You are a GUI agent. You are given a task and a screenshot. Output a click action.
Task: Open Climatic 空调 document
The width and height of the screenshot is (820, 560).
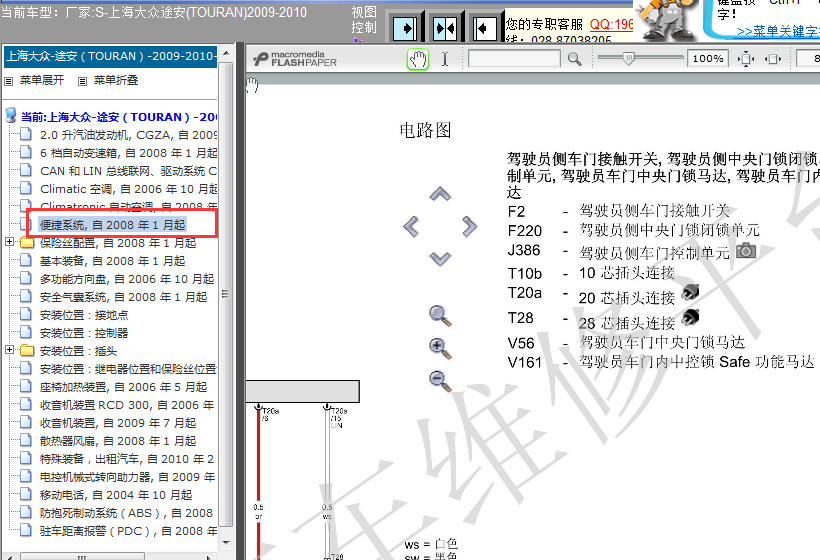pyautogui.click(x=128, y=189)
